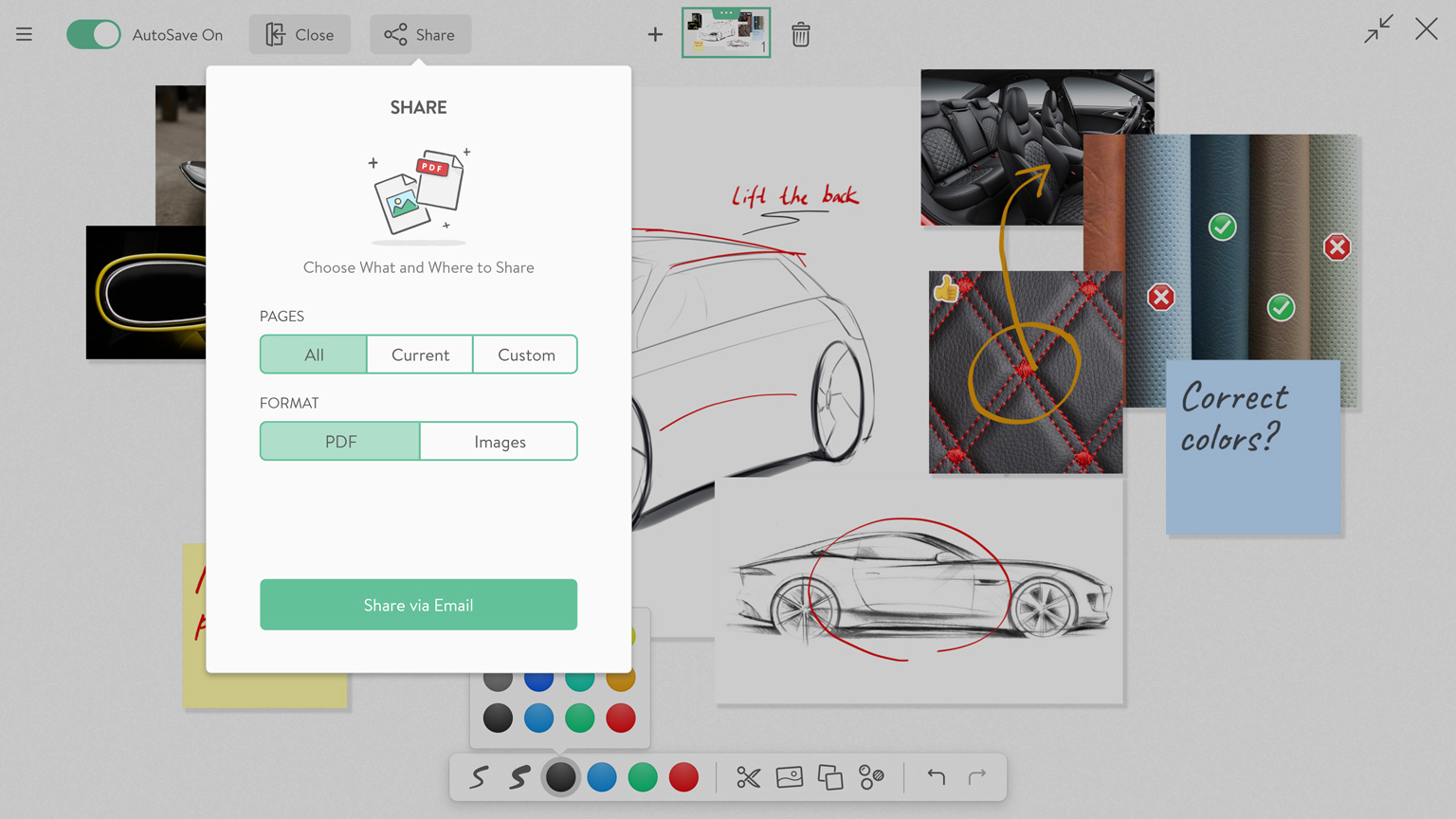This screenshot has width=1456, height=819.
Task: Pick green color in bottom toolbar
Action: (x=643, y=777)
